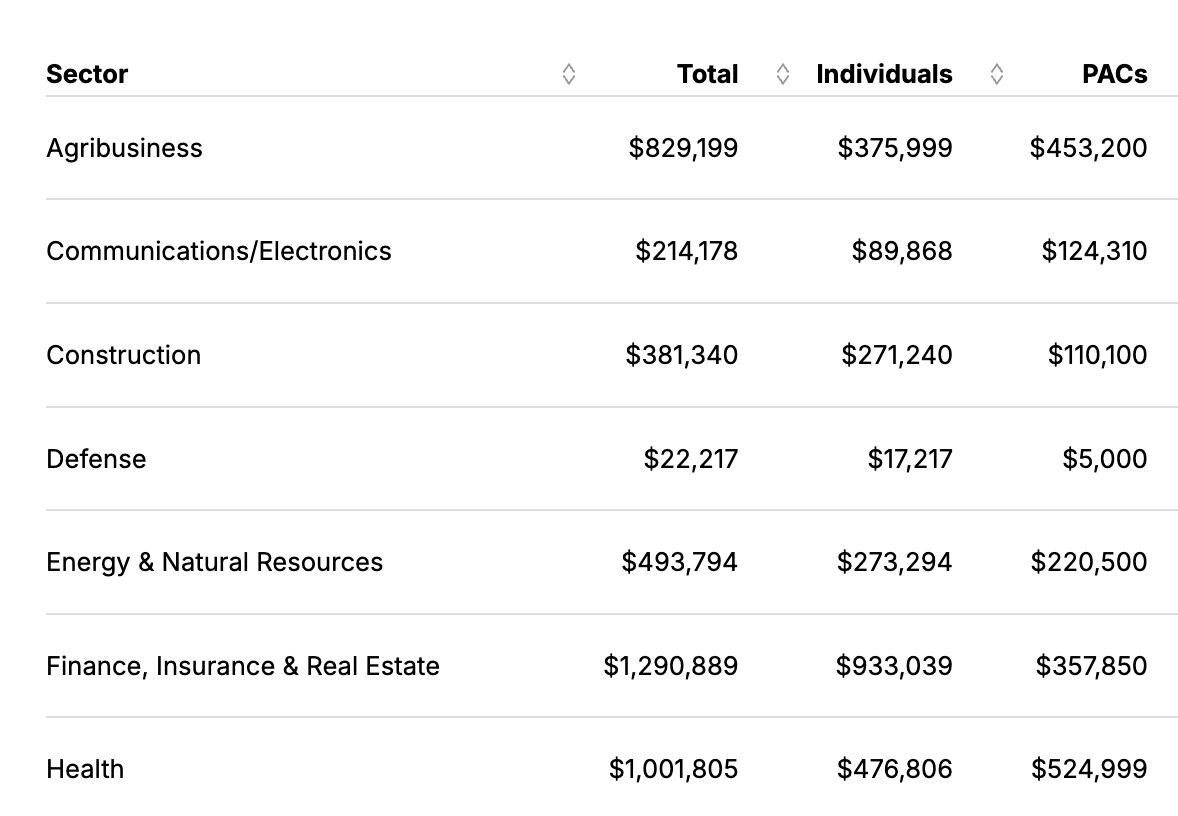Image resolution: width=1178 pixels, height=816 pixels.
Task: Select the Construction sector row
Action: (123, 355)
